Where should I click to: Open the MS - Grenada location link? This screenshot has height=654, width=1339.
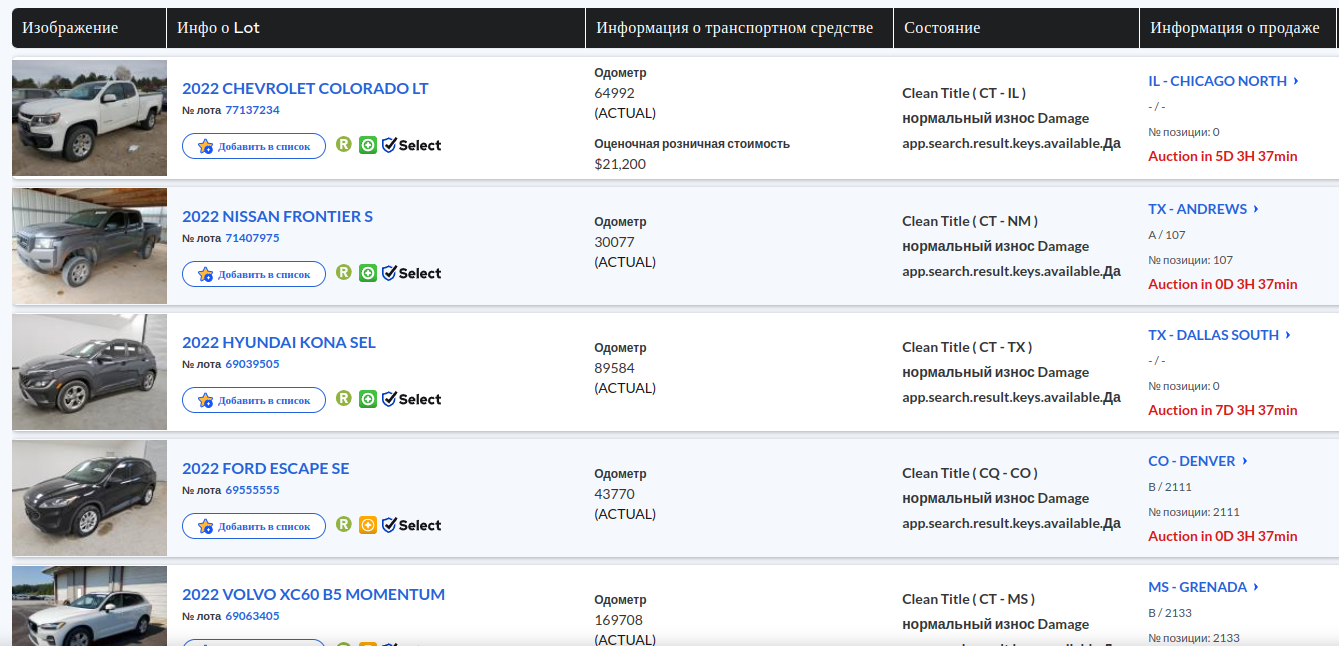tap(1203, 587)
